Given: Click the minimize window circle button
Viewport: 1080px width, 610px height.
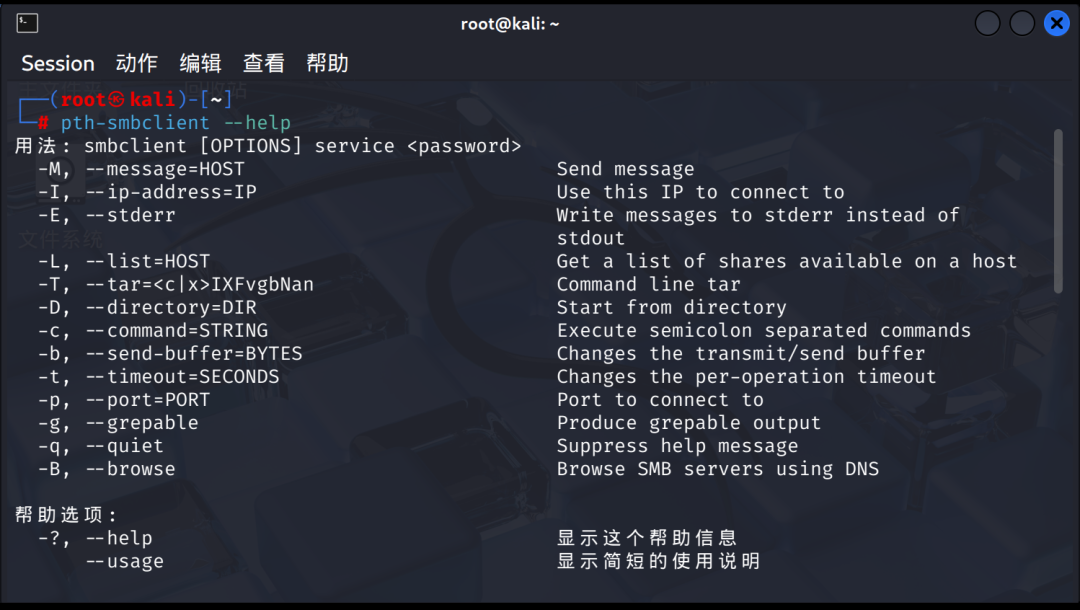Looking at the screenshot, I should [x=988, y=23].
